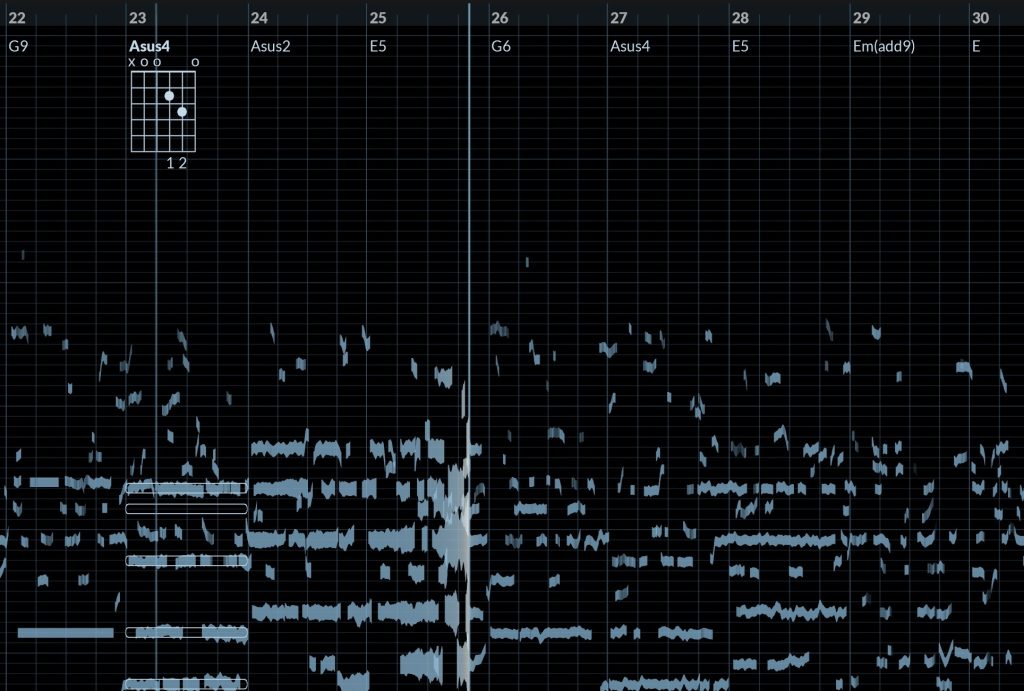This screenshot has width=1024, height=691.
Task: Jump to bar 29 in the ruler
Action: click(861, 18)
